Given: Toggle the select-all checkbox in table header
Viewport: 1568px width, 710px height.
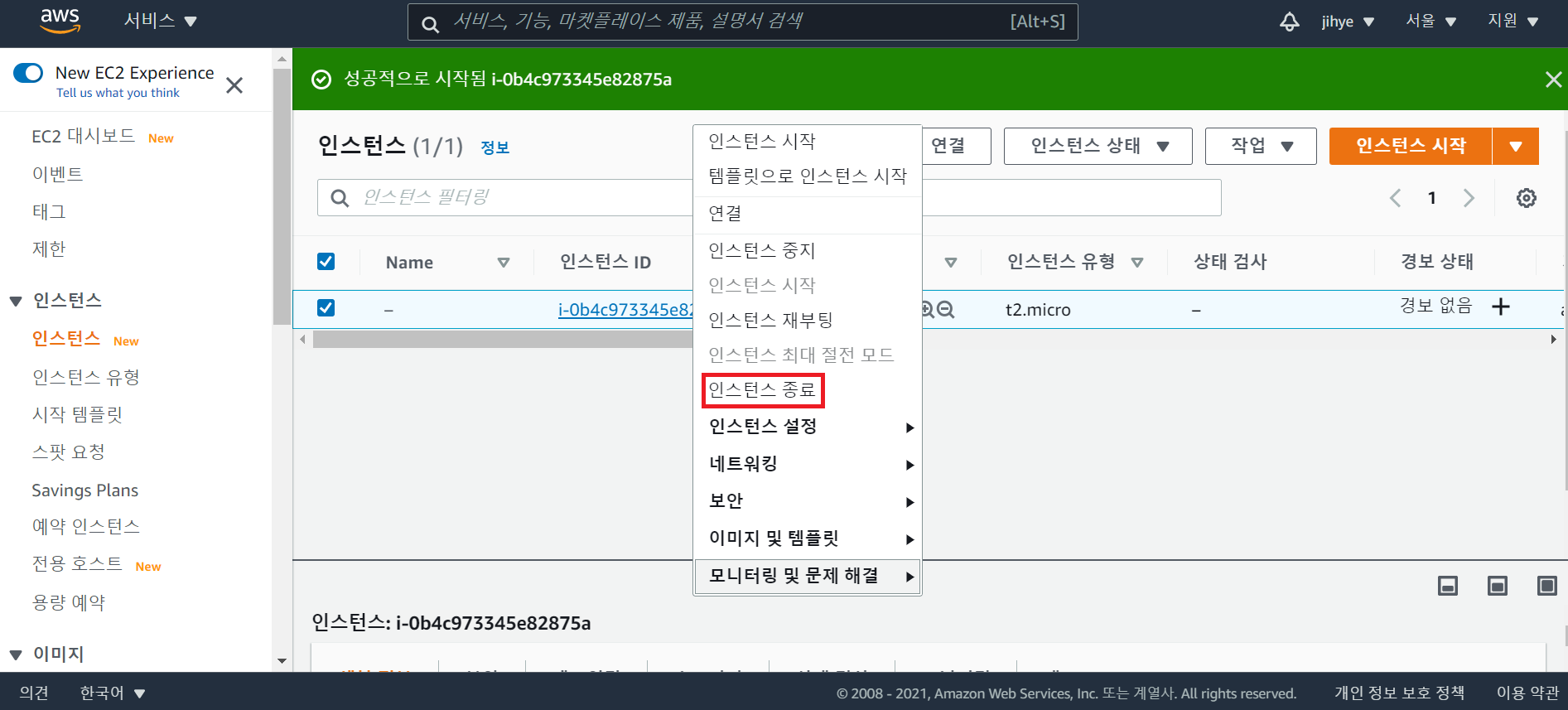Looking at the screenshot, I should [x=326, y=262].
